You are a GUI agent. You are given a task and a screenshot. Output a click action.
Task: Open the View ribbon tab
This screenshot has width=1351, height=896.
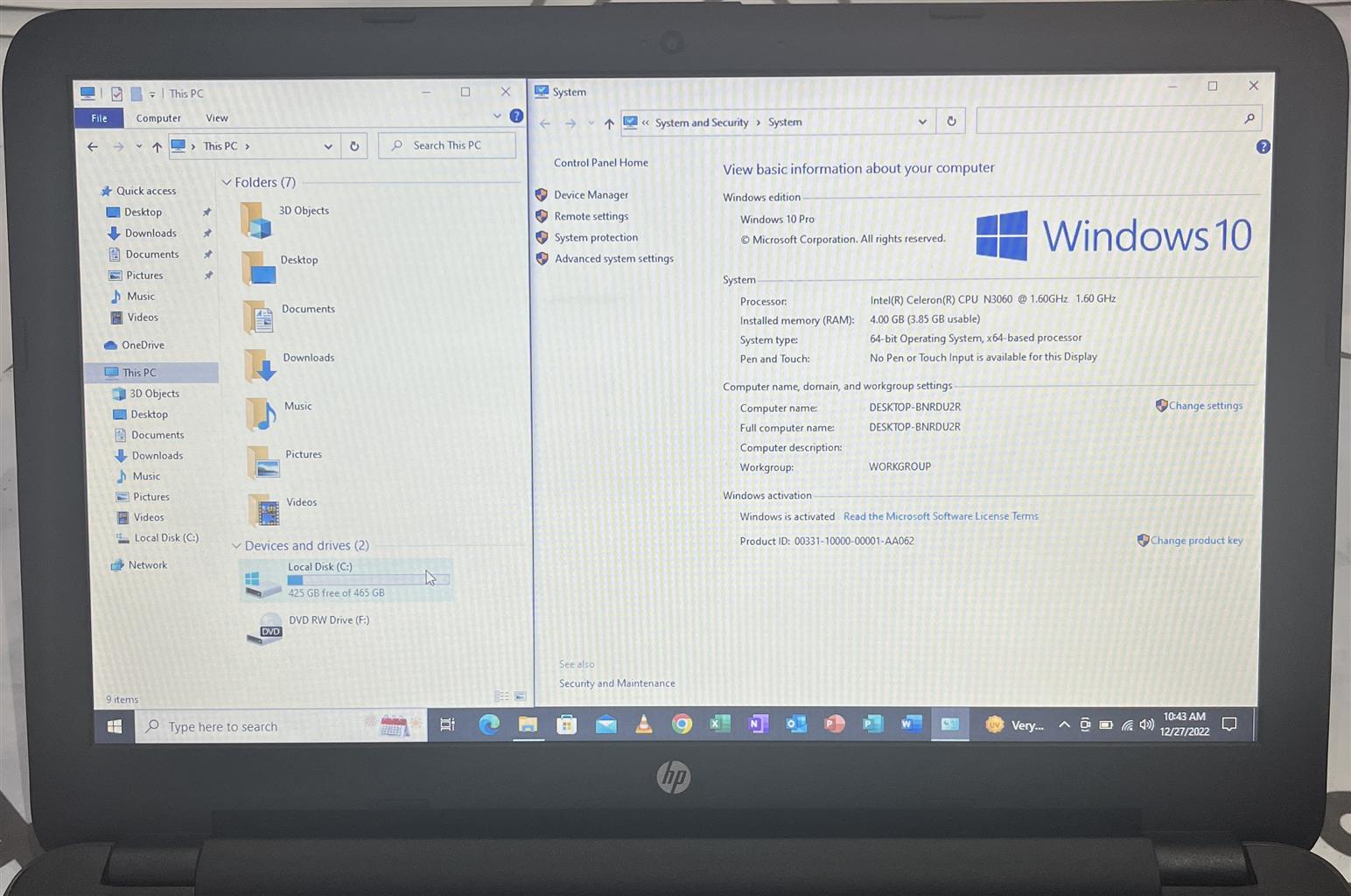click(x=217, y=118)
